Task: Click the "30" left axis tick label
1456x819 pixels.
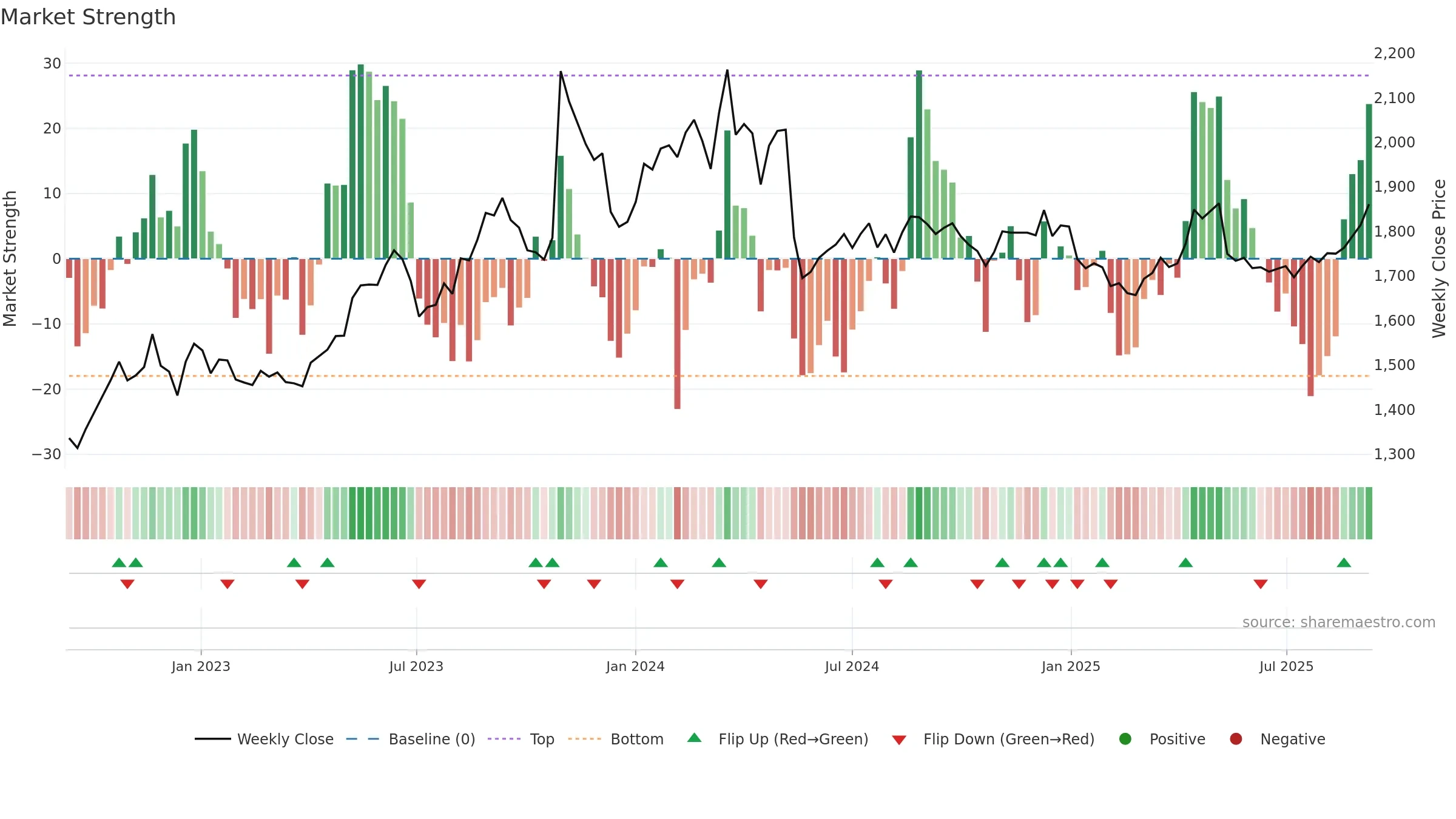Action: click(52, 63)
